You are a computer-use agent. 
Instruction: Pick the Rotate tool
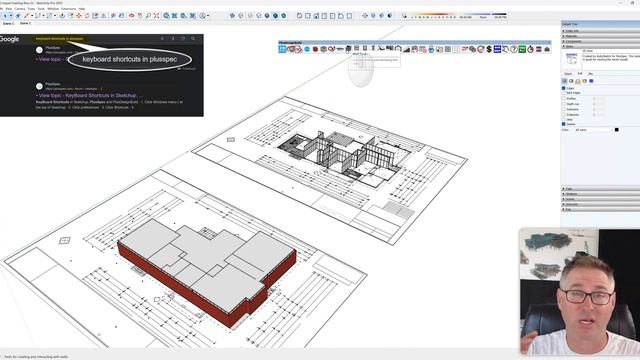(x=87, y=16)
